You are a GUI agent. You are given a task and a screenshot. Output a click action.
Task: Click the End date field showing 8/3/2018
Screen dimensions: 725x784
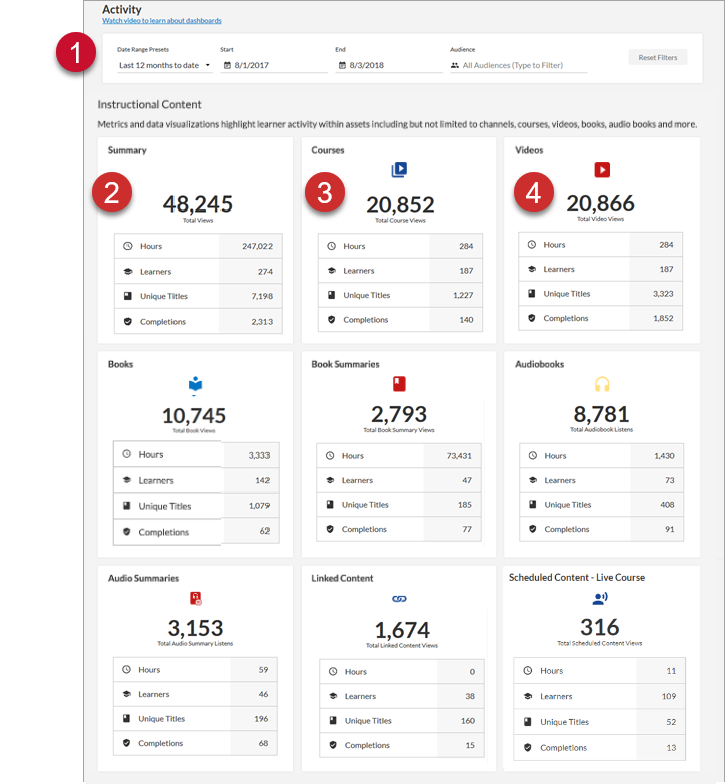point(388,65)
